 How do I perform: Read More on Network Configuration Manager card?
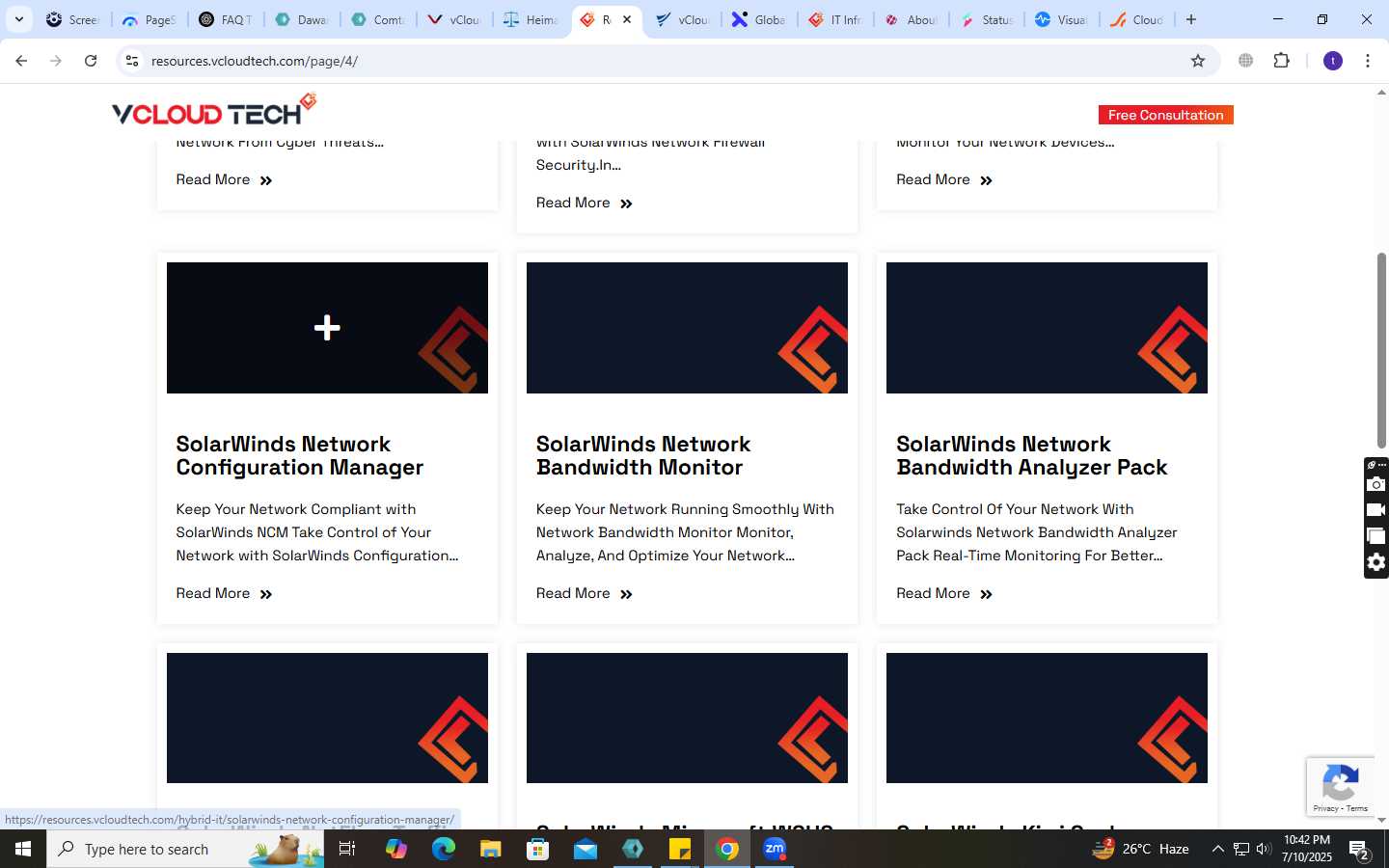click(224, 593)
